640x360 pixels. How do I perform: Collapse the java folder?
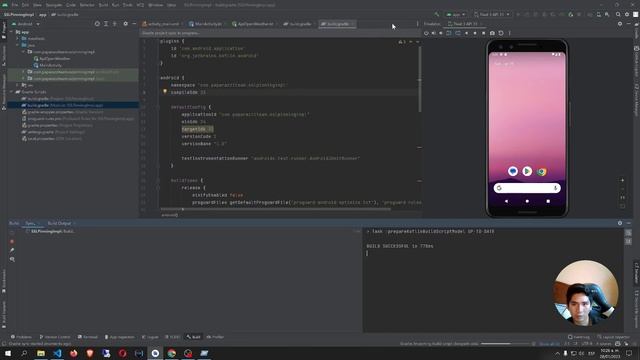click(x=18, y=45)
